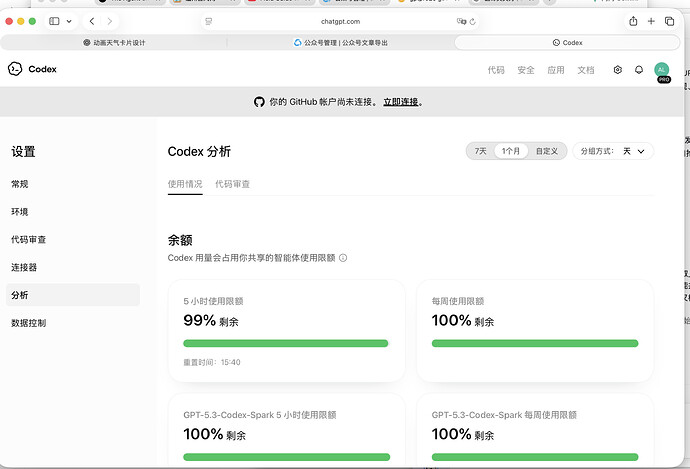Switch to the 使用情况 tab
This screenshot has width=690, height=469.
185,184
